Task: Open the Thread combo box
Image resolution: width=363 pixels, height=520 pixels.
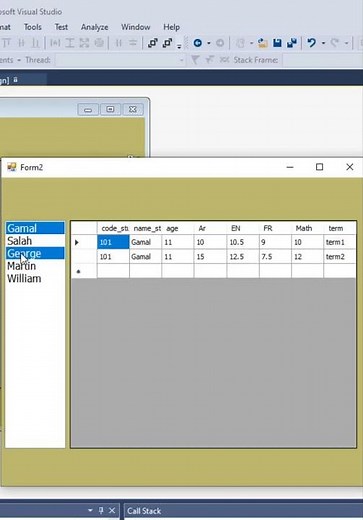Action: pyautogui.click(x=120, y=60)
